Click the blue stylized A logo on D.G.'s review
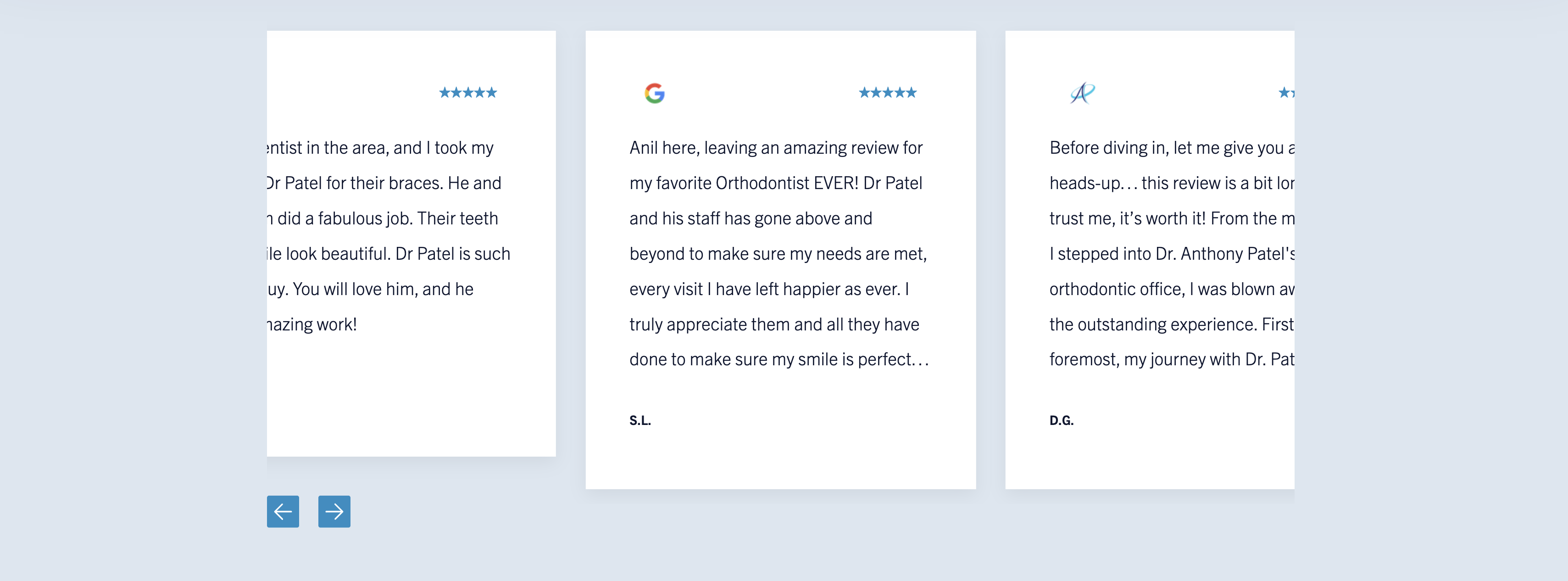The image size is (1568, 581). (x=1082, y=93)
